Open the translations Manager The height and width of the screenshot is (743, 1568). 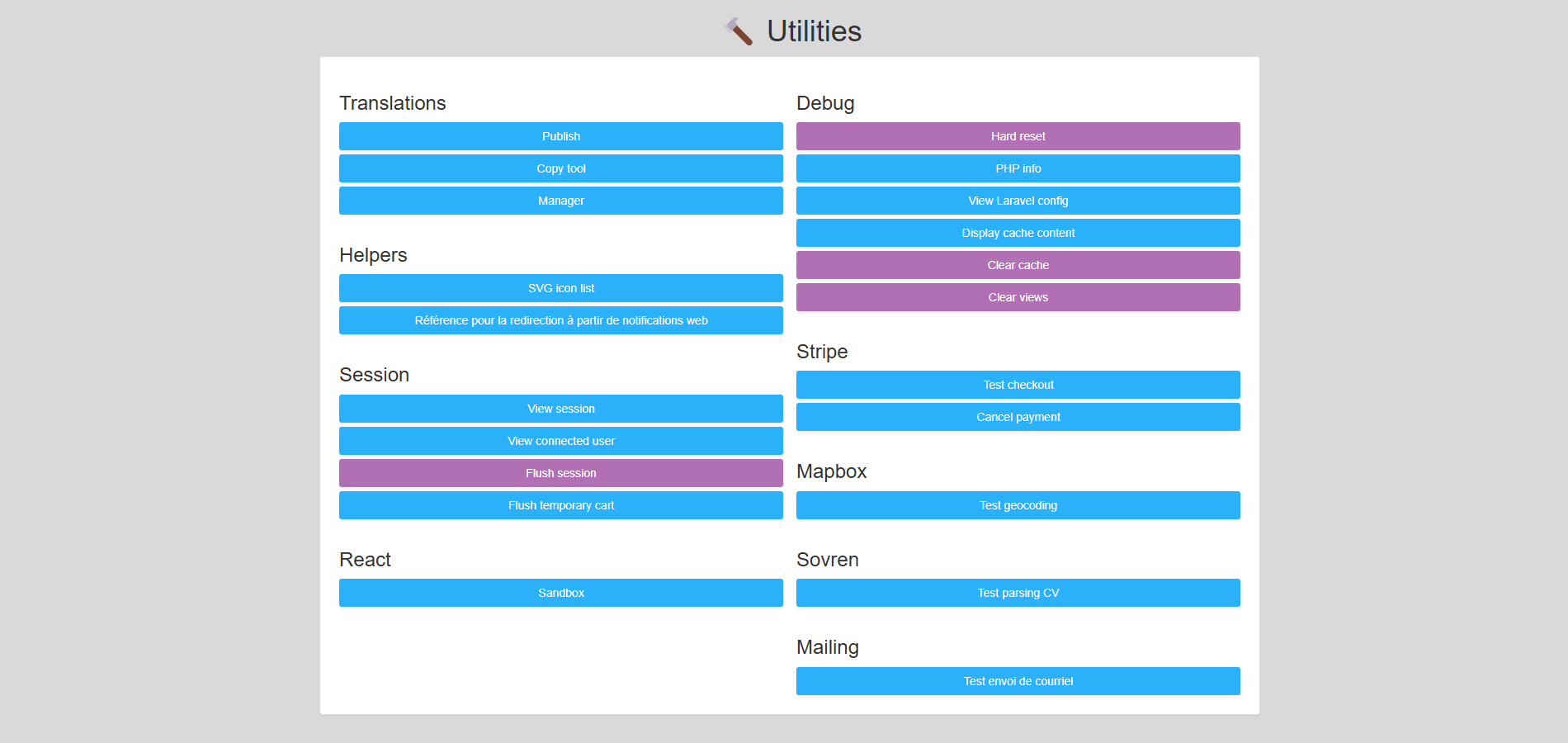click(x=560, y=201)
